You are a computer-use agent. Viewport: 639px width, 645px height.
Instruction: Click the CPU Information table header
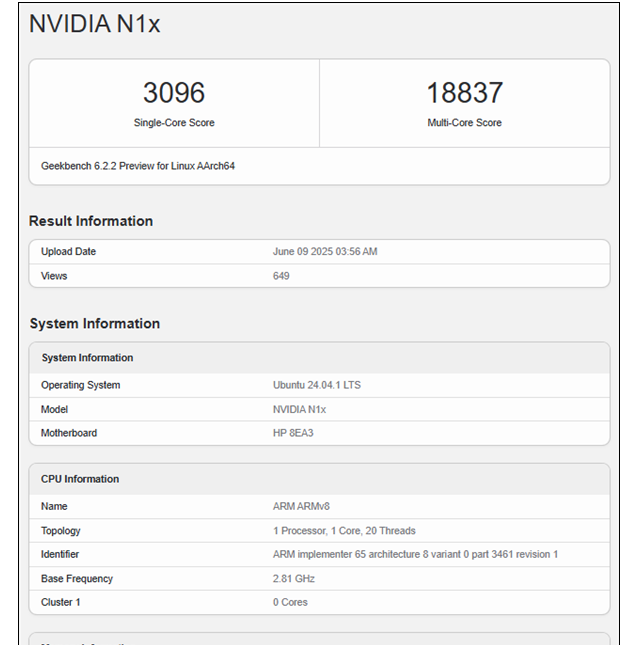click(80, 479)
